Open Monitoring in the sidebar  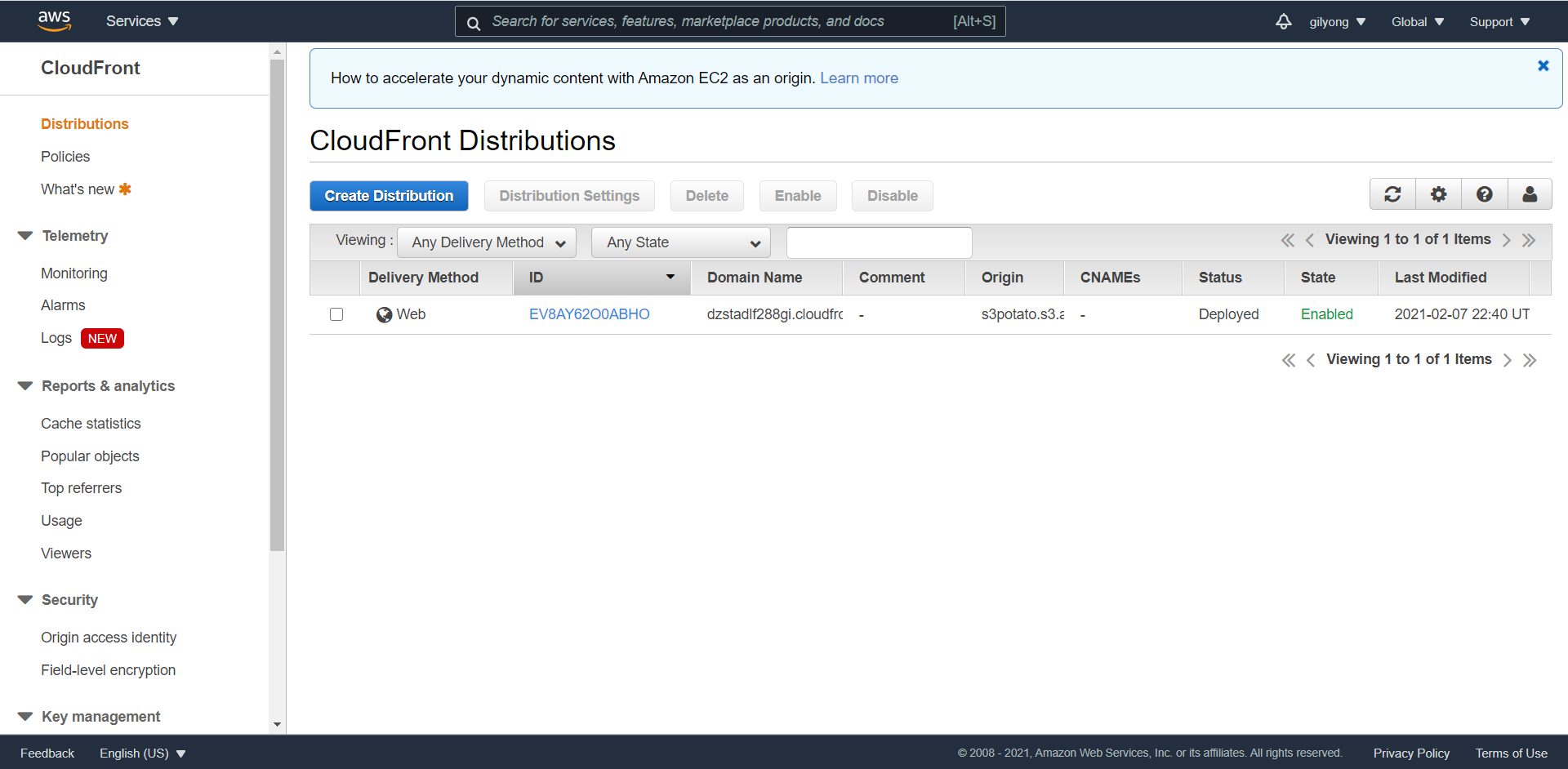coord(74,273)
